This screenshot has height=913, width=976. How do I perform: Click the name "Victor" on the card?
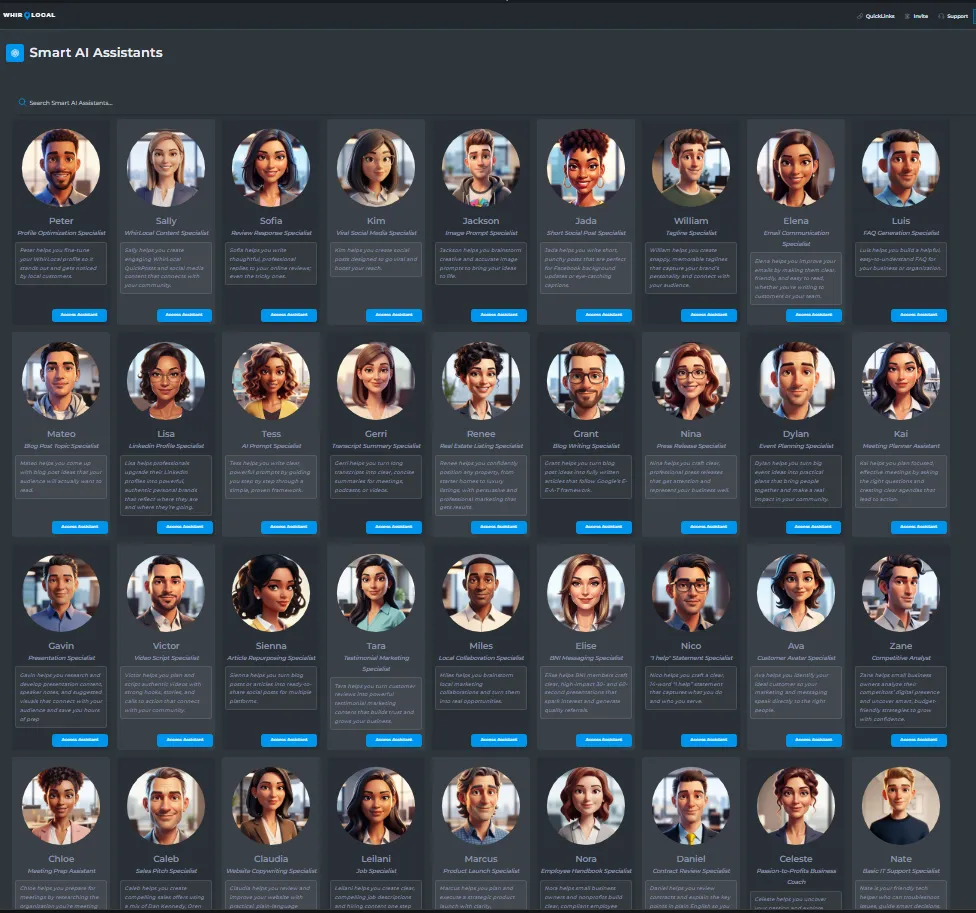coord(166,646)
